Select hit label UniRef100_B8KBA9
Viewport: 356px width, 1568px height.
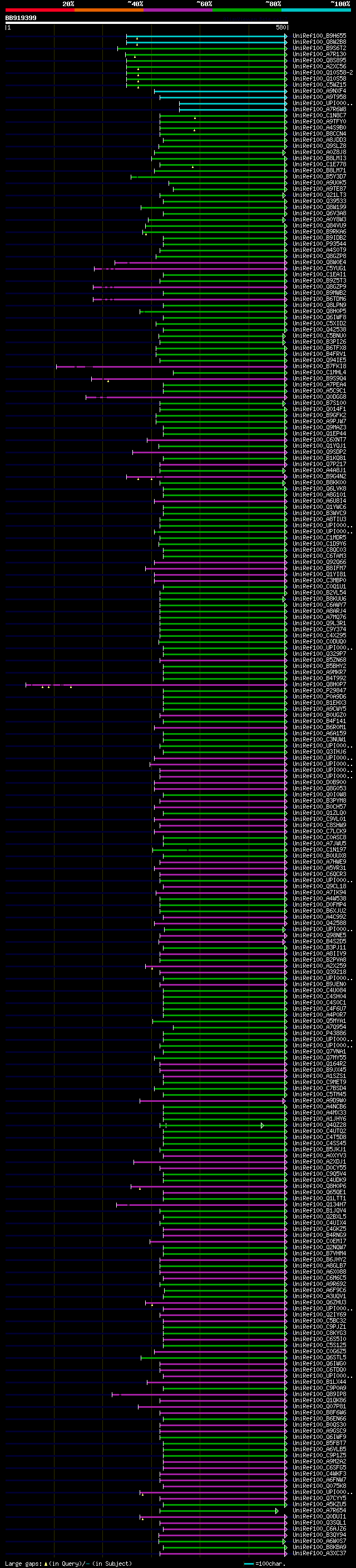tap(319, 1547)
